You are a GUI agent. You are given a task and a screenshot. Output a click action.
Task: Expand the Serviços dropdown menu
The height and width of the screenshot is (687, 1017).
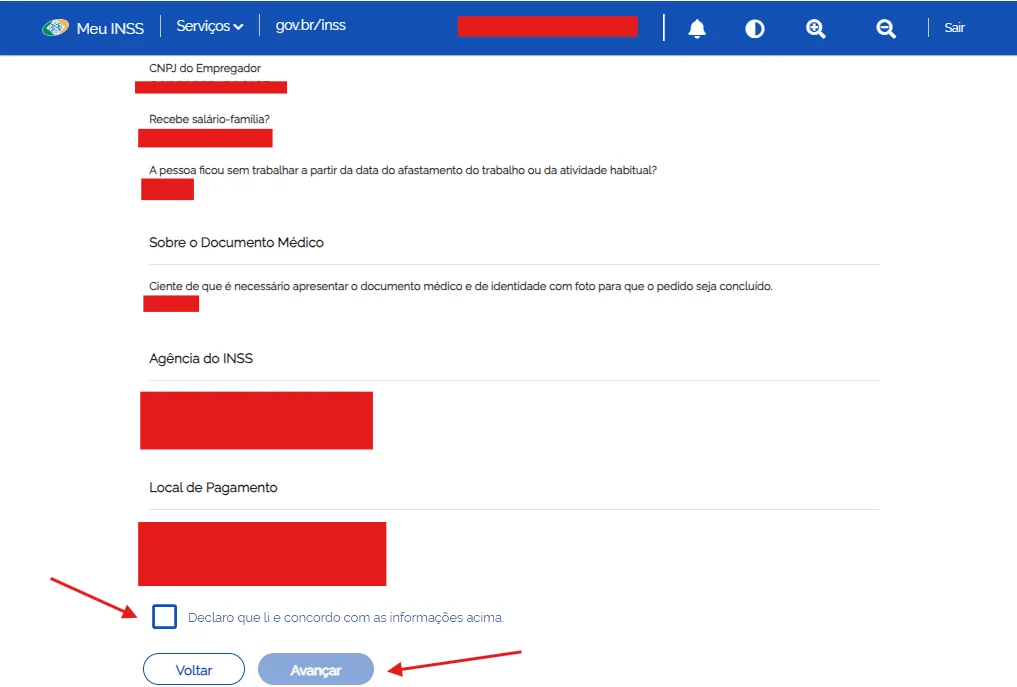click(x=209, y=26)
